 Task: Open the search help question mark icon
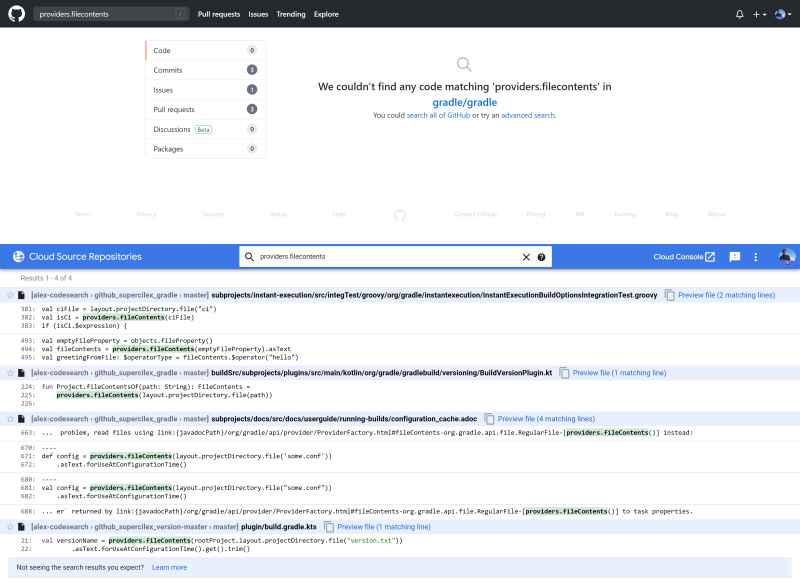[x=541, y=256]
